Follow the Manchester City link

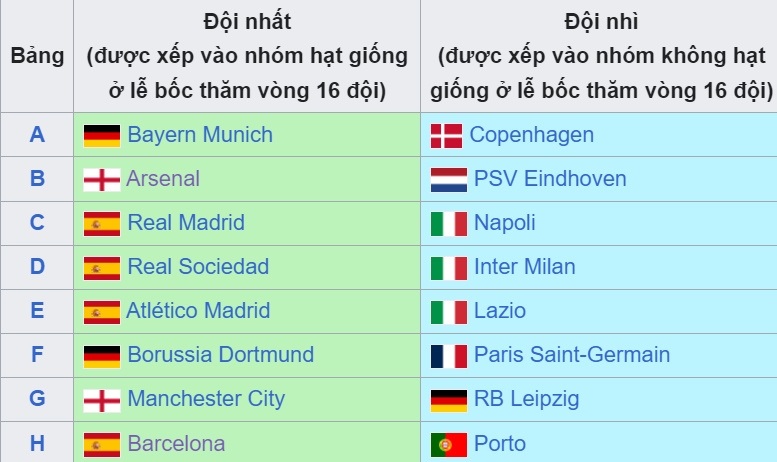click(206, 399)
